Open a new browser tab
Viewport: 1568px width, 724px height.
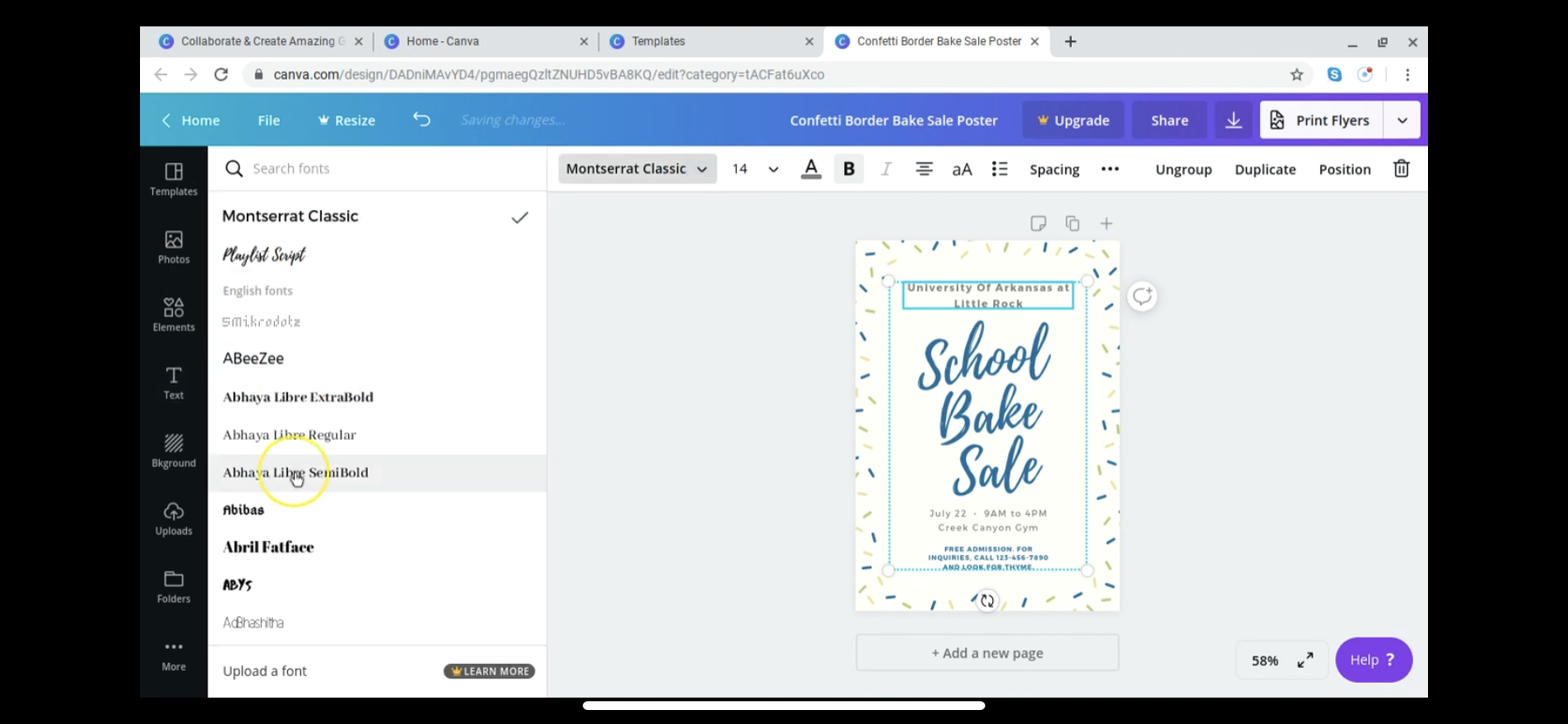click(1070, 41)
